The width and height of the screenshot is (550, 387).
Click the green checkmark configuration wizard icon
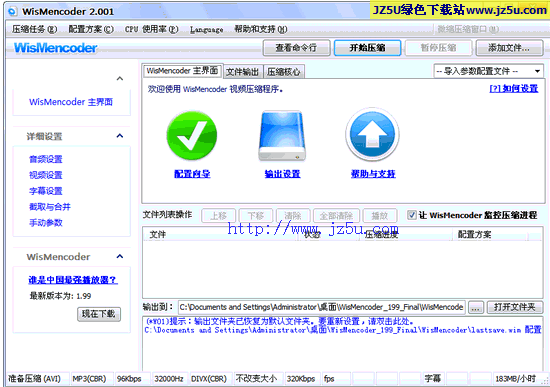click(192, 135)
